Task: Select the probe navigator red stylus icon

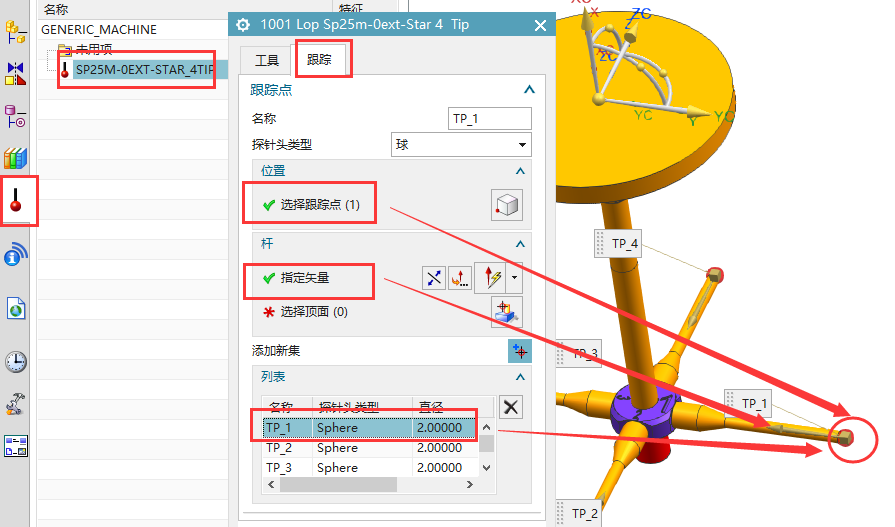Action: [x=16, y=201]
